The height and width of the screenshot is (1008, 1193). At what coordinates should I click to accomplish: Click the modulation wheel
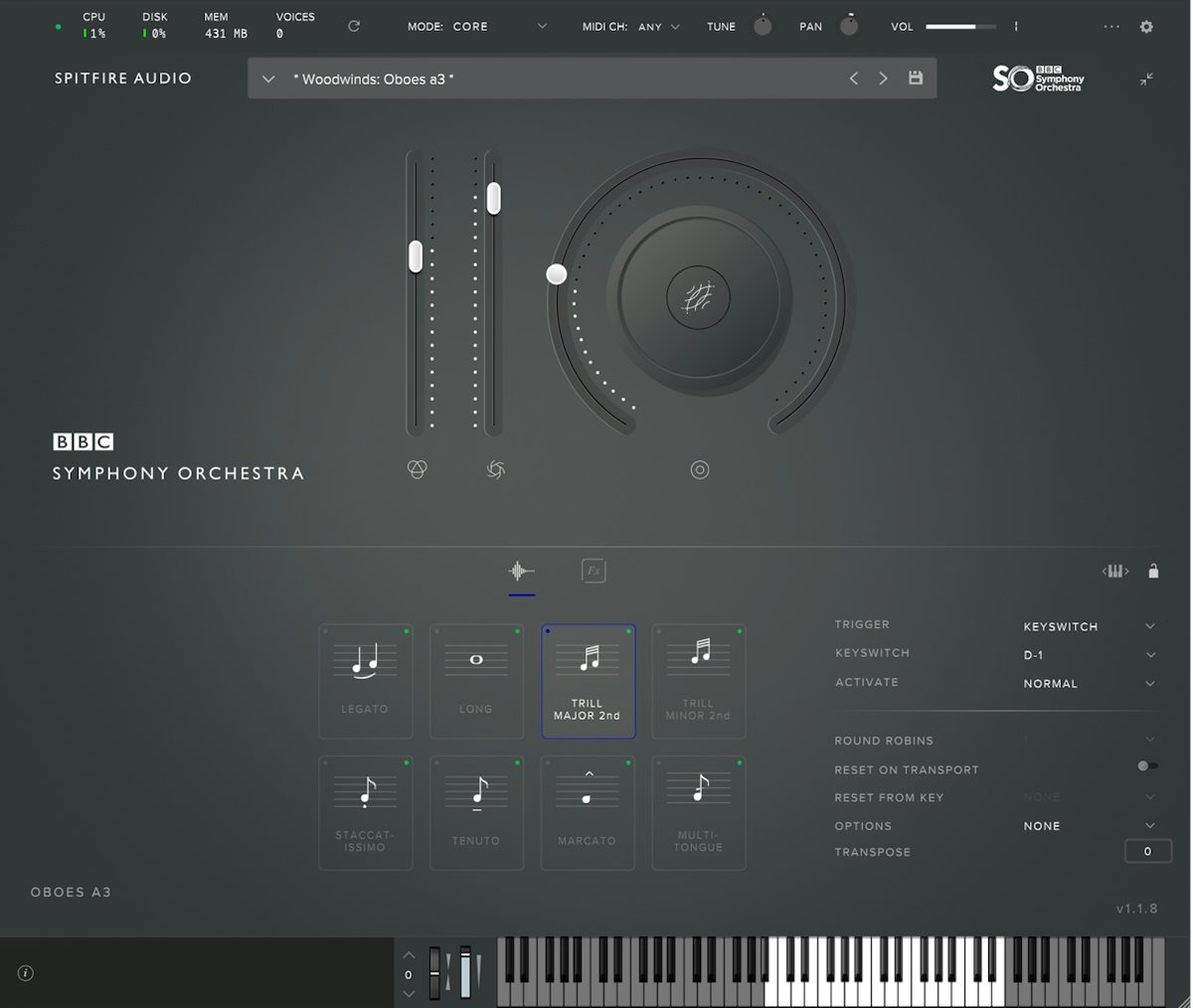[465, 972]
